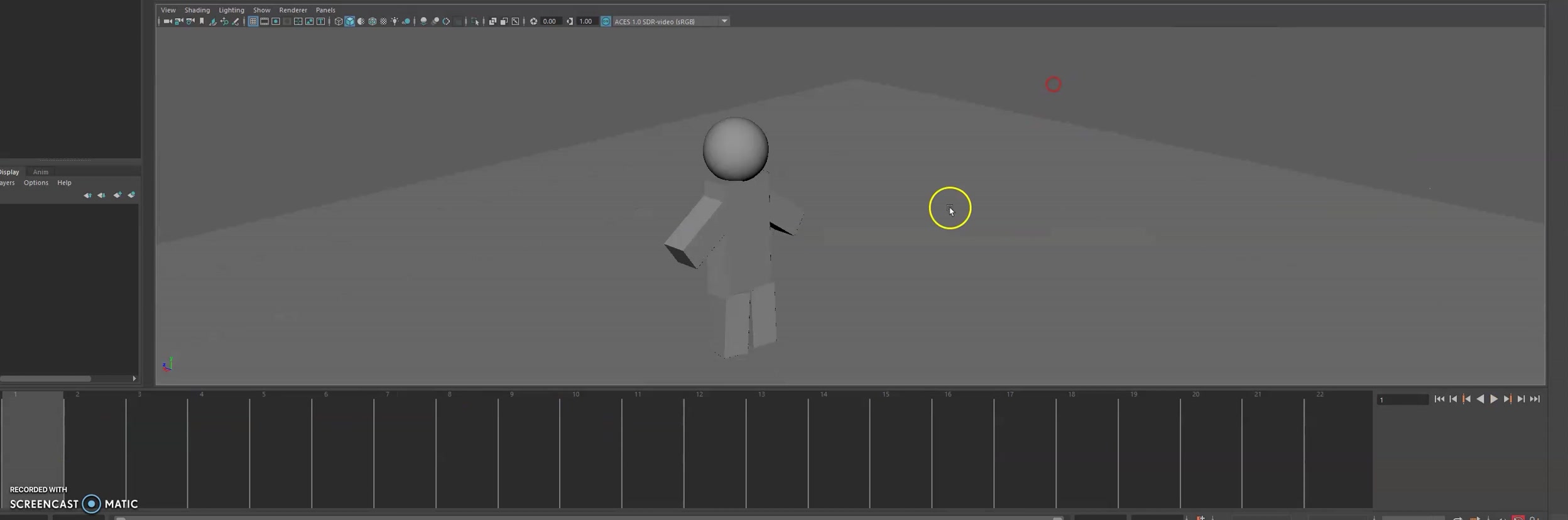The image size is (1568, 520).
Task: Open Camera Attributes from panel toolbar
Action: (190, 21)
